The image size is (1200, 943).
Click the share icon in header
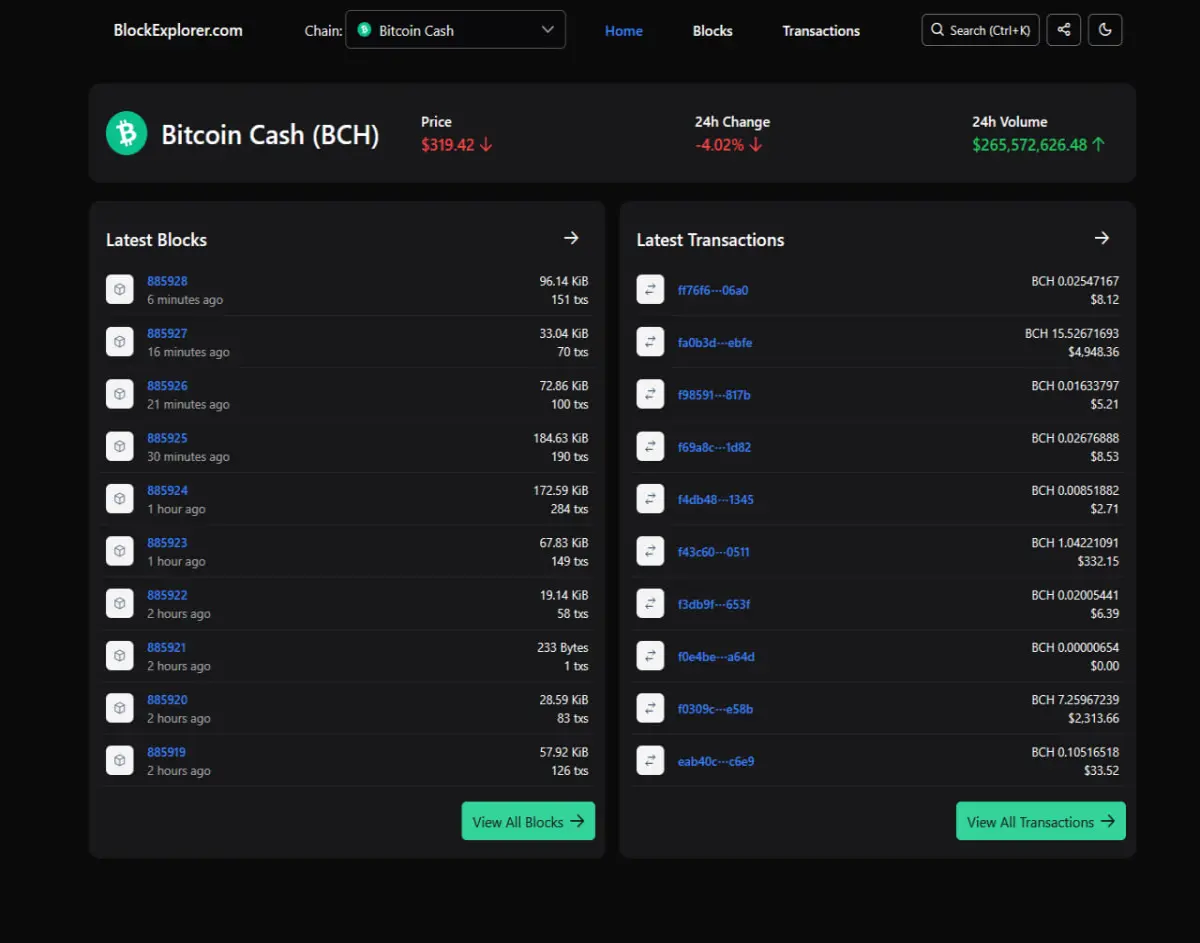click(1064, 30)
